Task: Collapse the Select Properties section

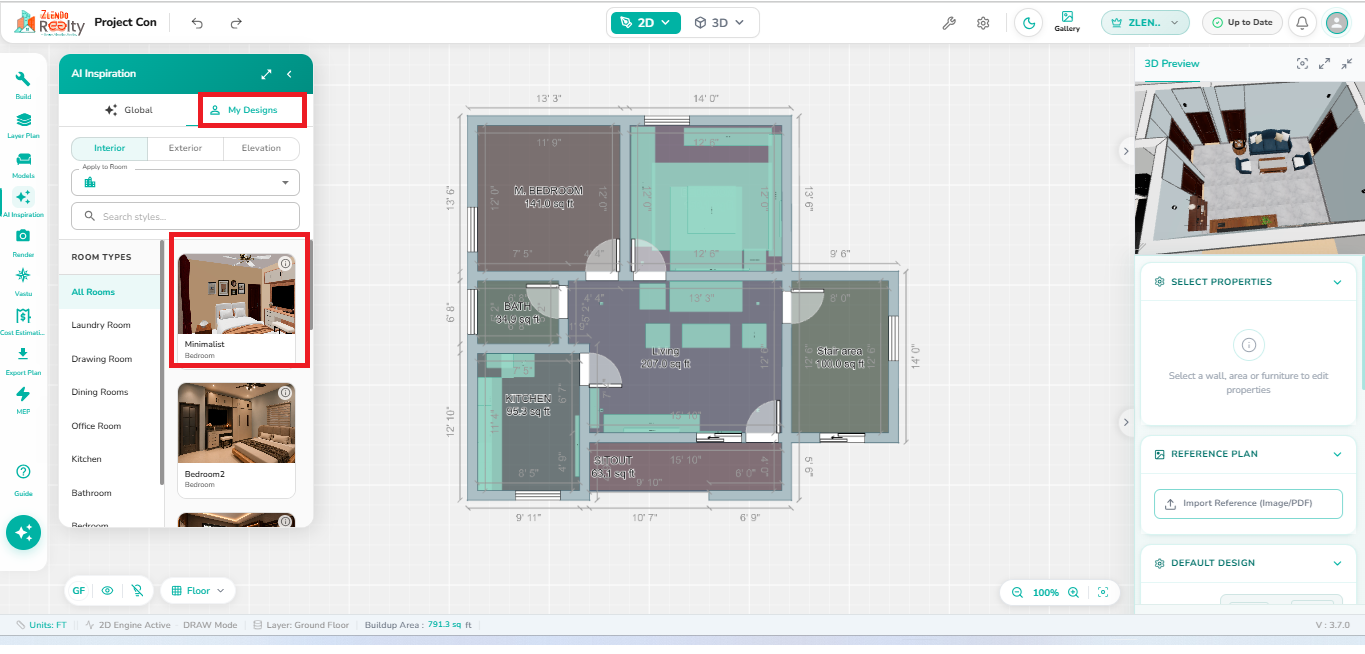Action: (1337, 282)
